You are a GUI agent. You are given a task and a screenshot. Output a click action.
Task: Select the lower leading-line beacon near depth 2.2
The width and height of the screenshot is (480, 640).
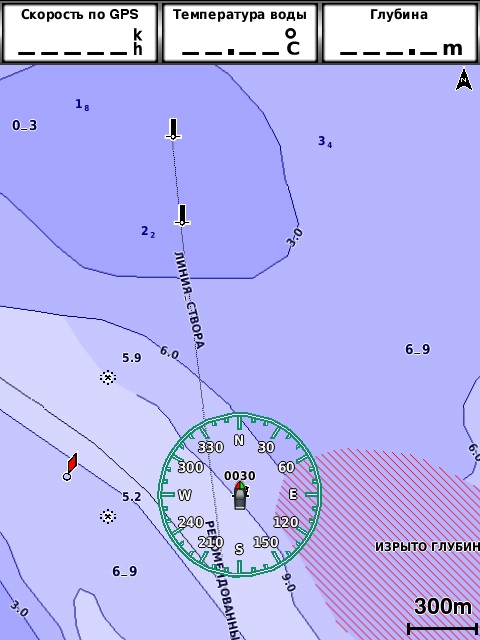point(182,216)
